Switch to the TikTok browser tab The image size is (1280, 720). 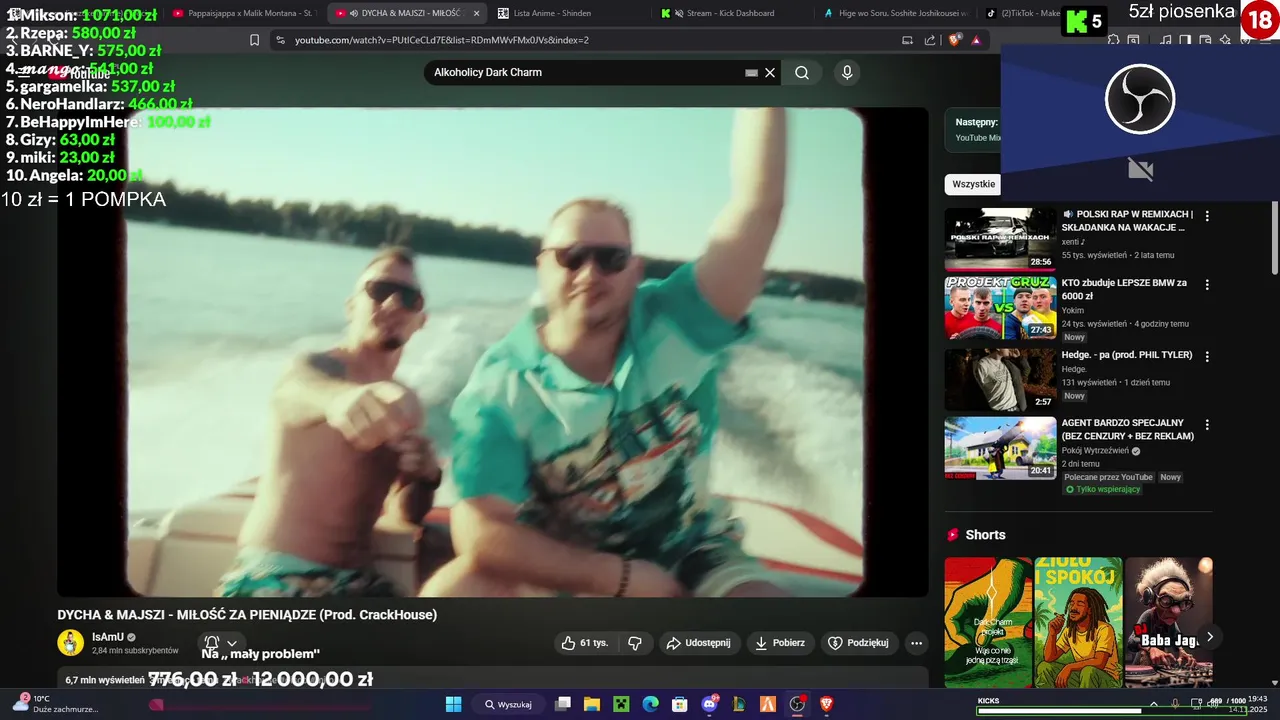[x=1023, y=13]
